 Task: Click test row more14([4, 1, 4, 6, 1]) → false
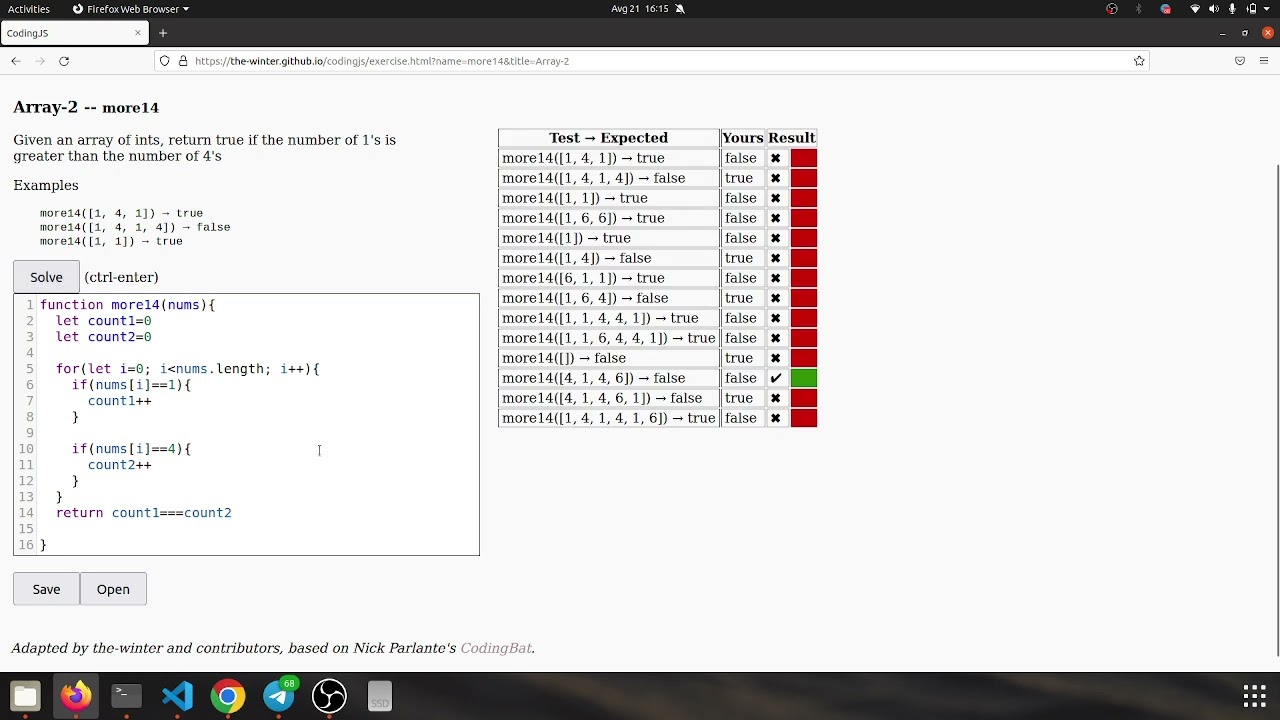pos(608,398)
